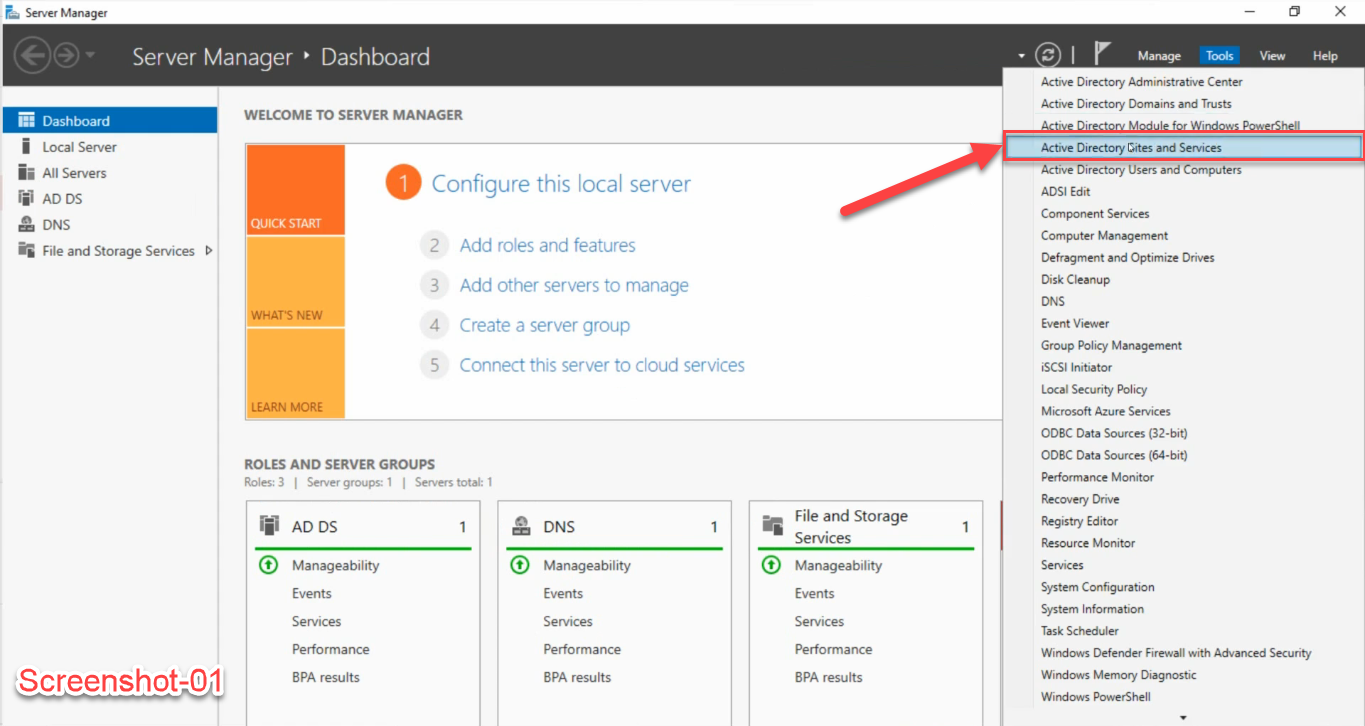Viewport: 1365px width, 726px height.
Task: Open the View menu
Action: (1272, 56)
